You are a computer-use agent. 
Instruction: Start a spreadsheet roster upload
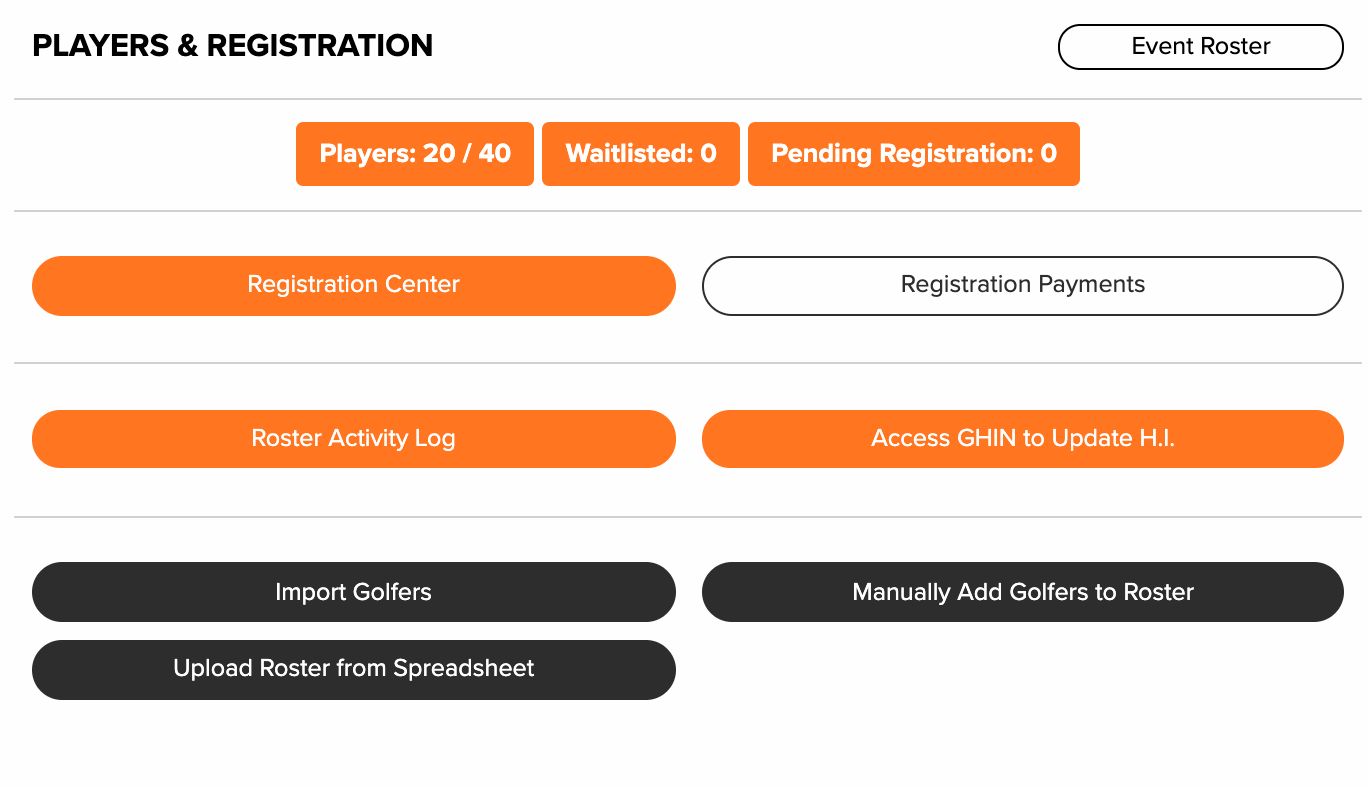pos(354,670)
